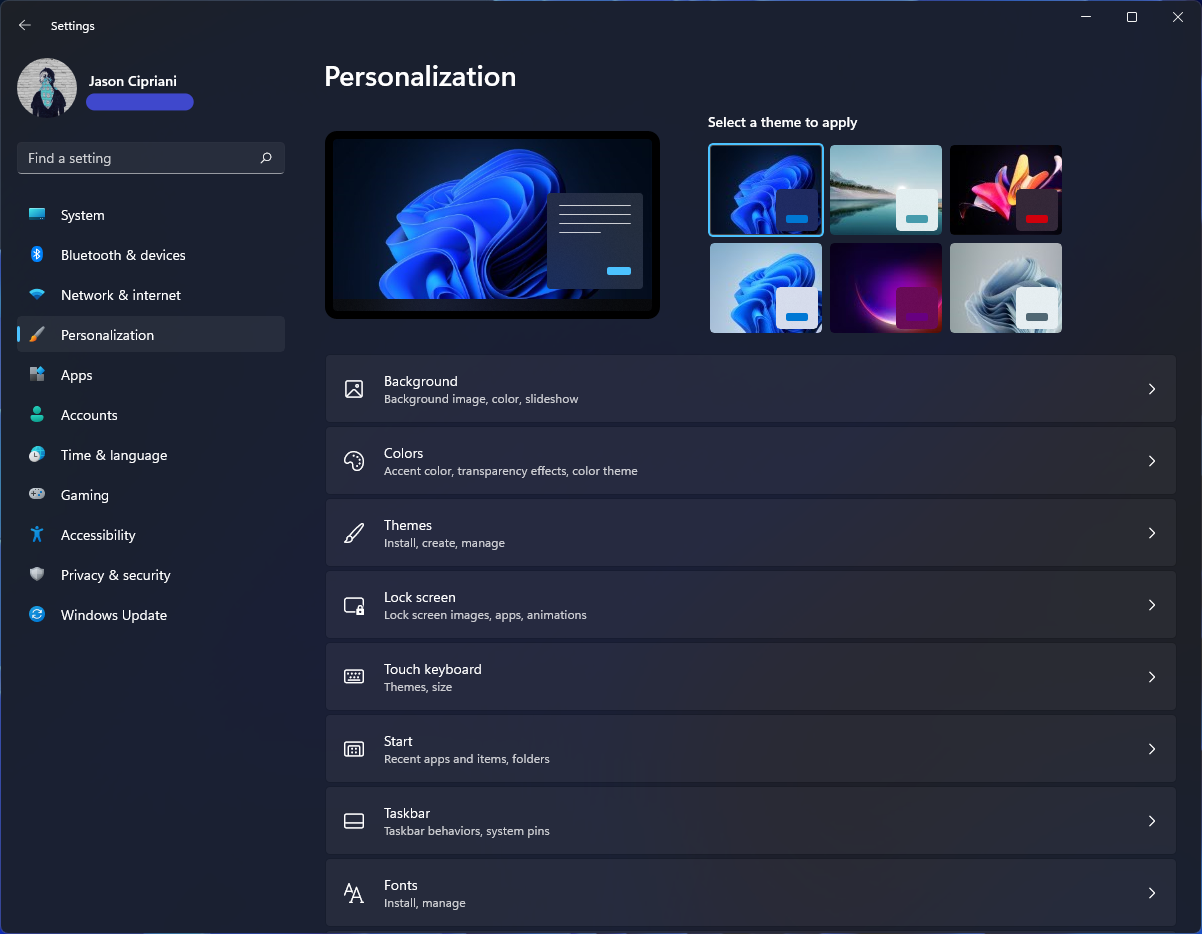Open Windows Update section
The image size is (1202, 934).
coord(151,615)
